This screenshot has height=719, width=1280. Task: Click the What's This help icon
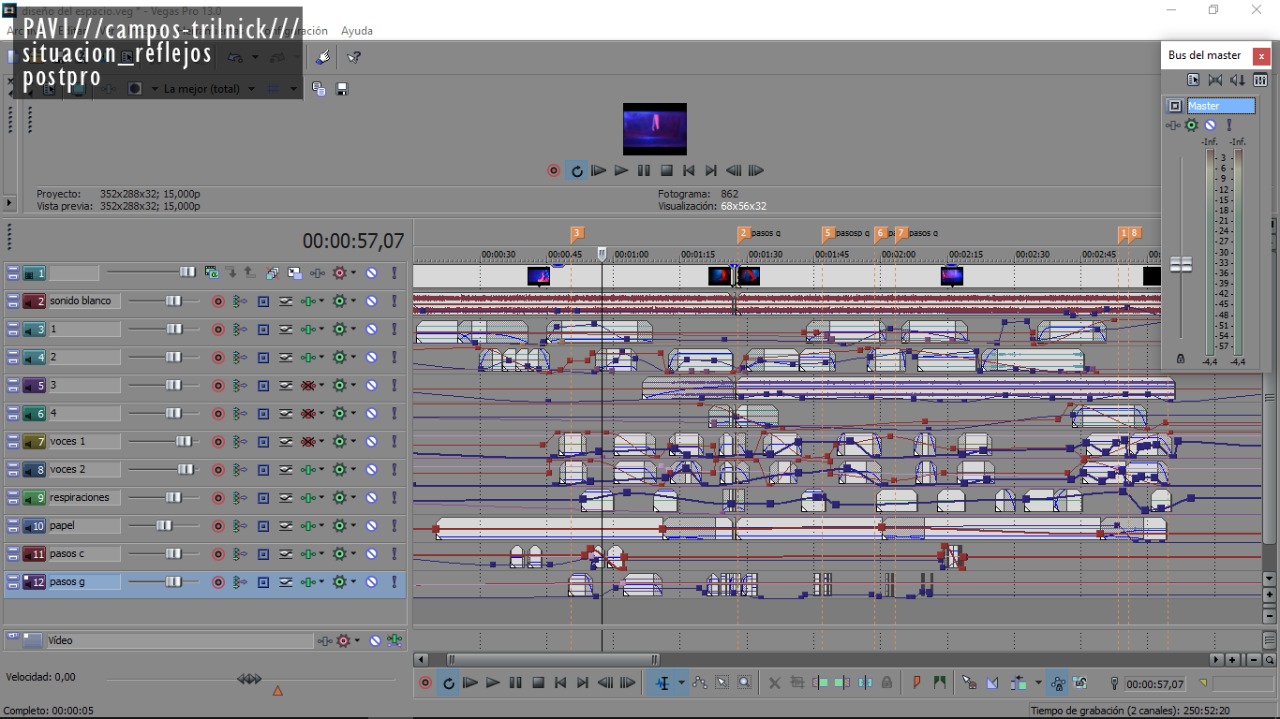353,58
